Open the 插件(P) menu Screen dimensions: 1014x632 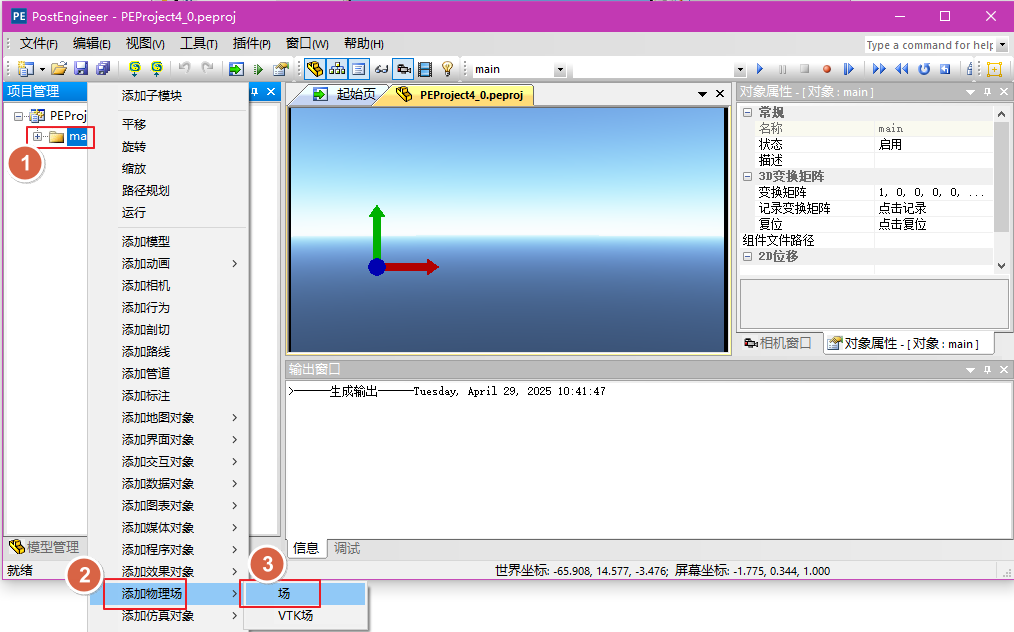click(x=252, y=43)
